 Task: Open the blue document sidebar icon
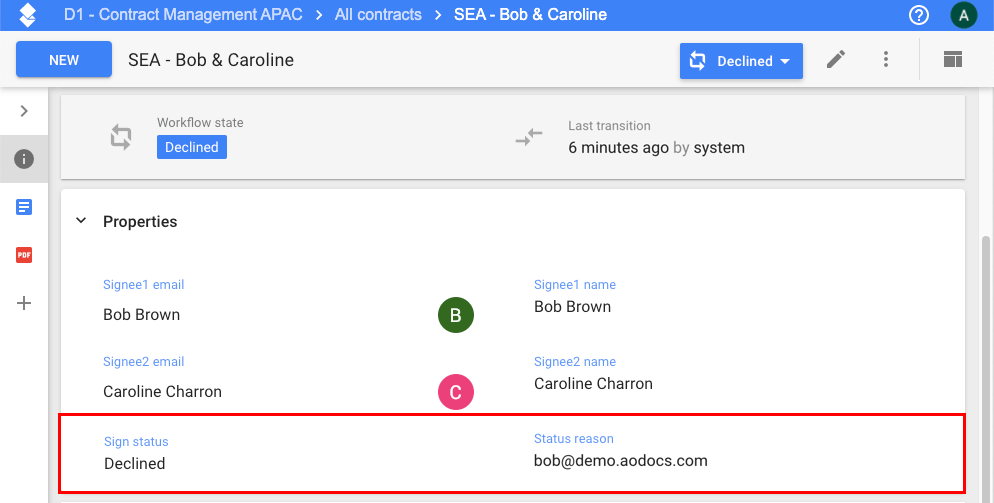(x=24, y=207)
